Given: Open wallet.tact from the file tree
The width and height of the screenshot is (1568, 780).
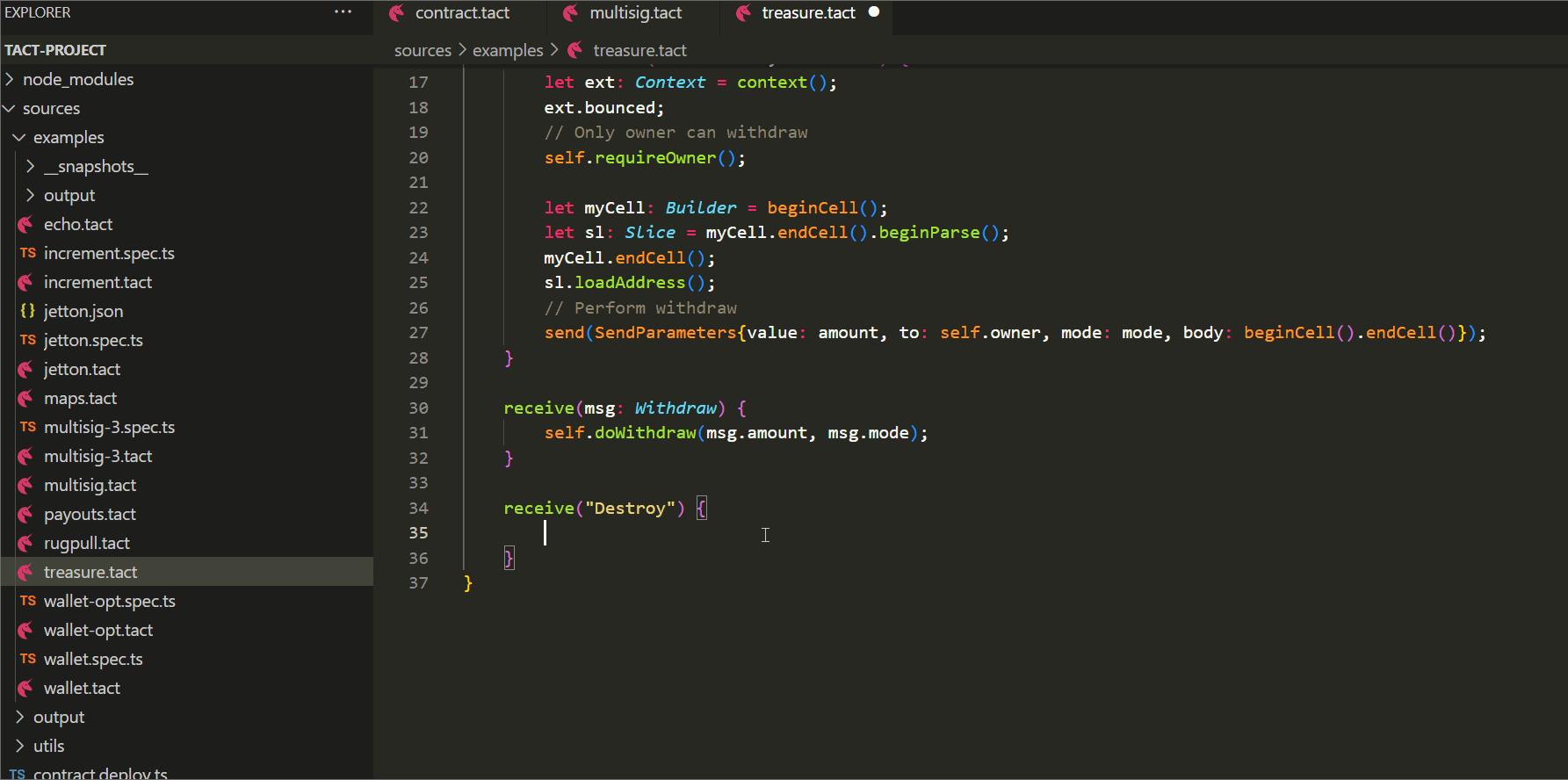Looking at the screenshot, I should pyautogui.click(x=82, y=688).
